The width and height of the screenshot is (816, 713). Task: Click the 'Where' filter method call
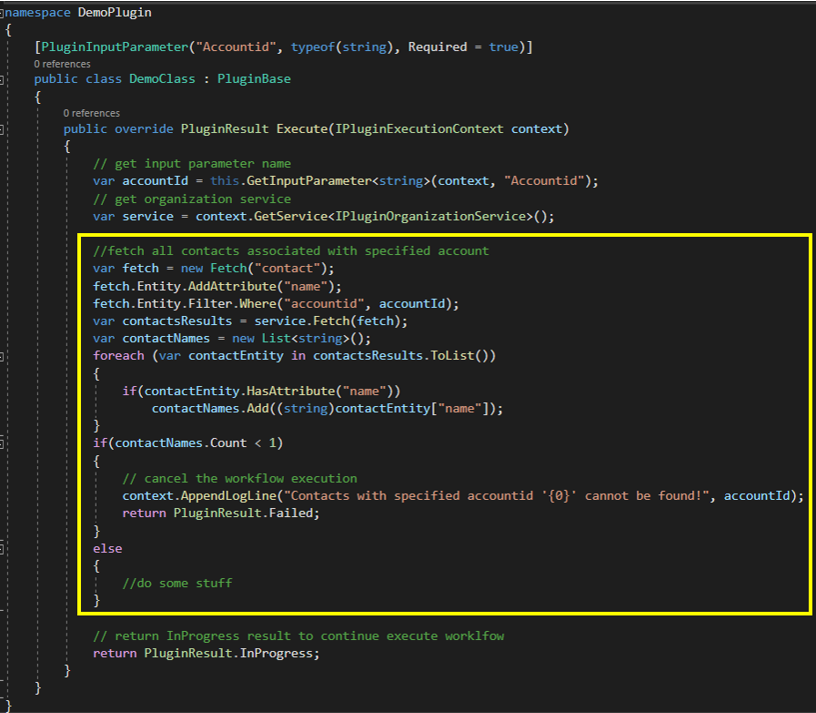coord(258,304)
